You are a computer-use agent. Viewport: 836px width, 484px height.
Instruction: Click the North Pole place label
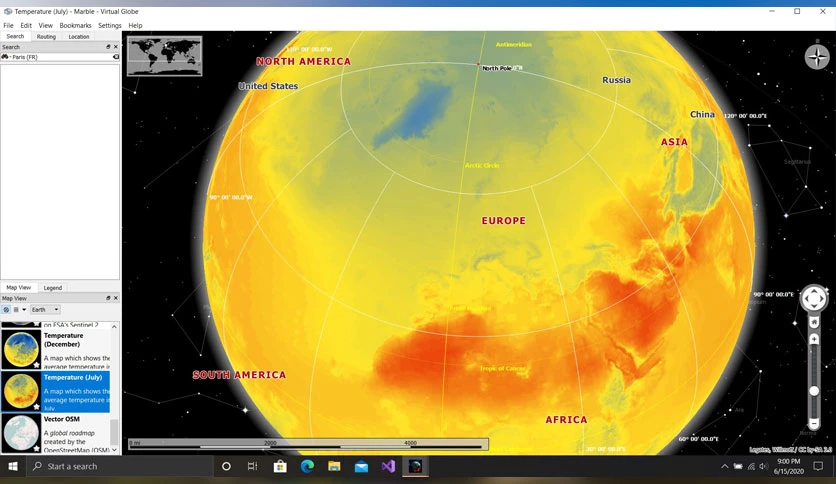(497, 68)
